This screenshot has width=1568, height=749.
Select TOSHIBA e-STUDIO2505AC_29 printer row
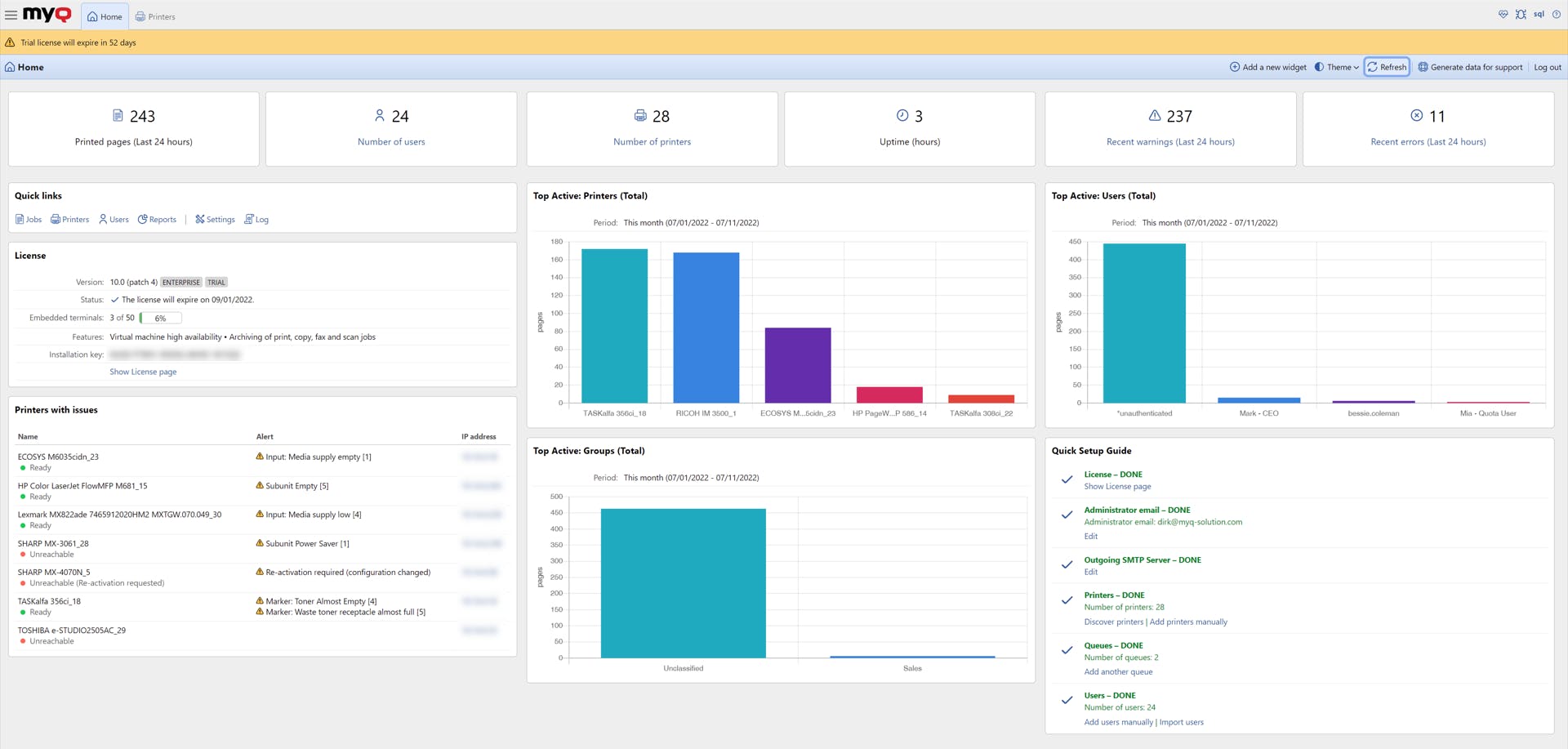coord(262,635)
